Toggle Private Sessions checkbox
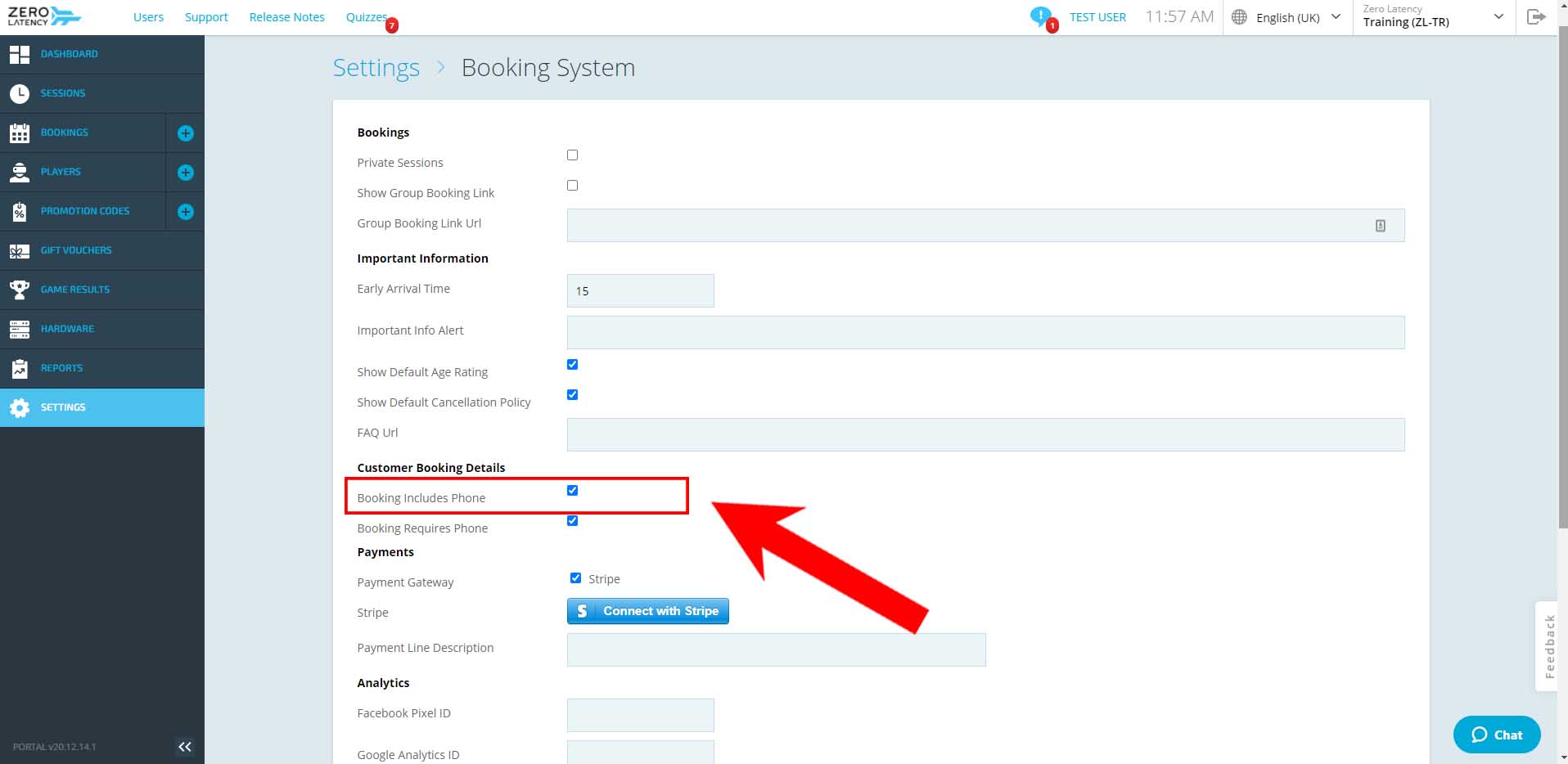Image resolution: width=1568 pixels, height=764 pixels. coord(572,155)
